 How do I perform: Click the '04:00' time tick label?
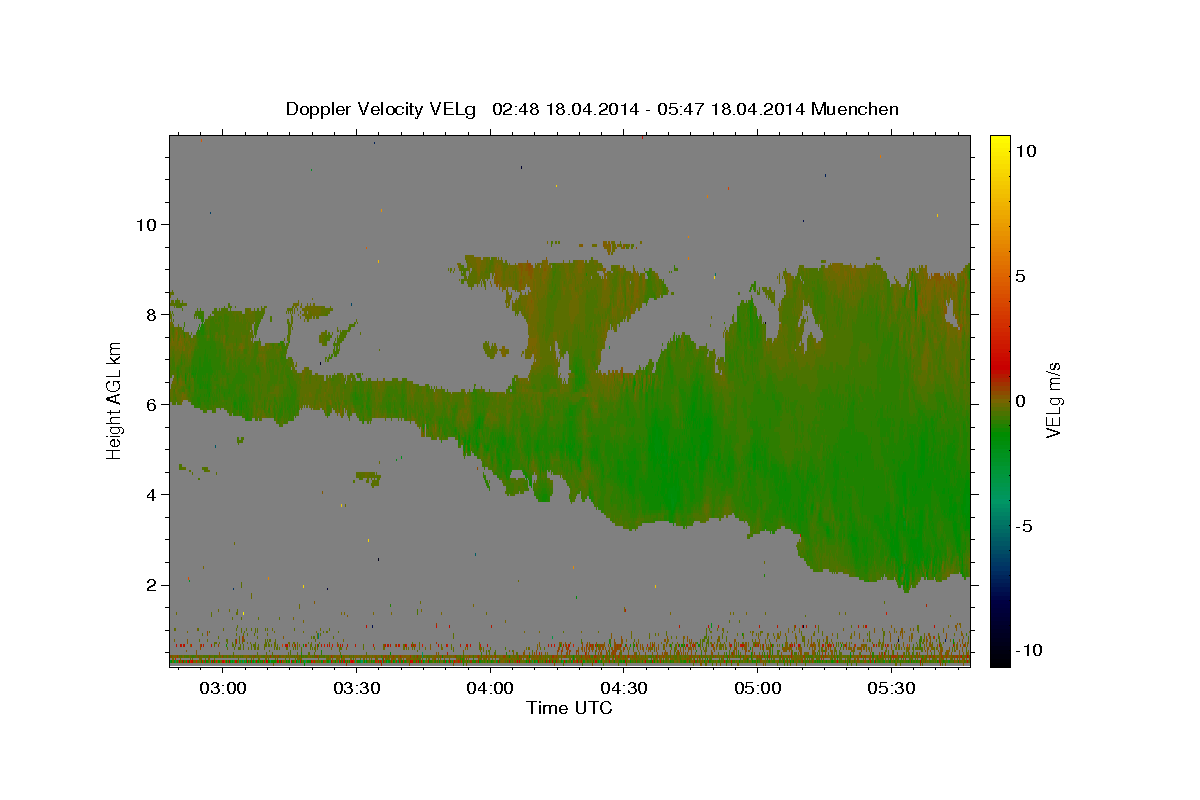(x=490, y=689)
